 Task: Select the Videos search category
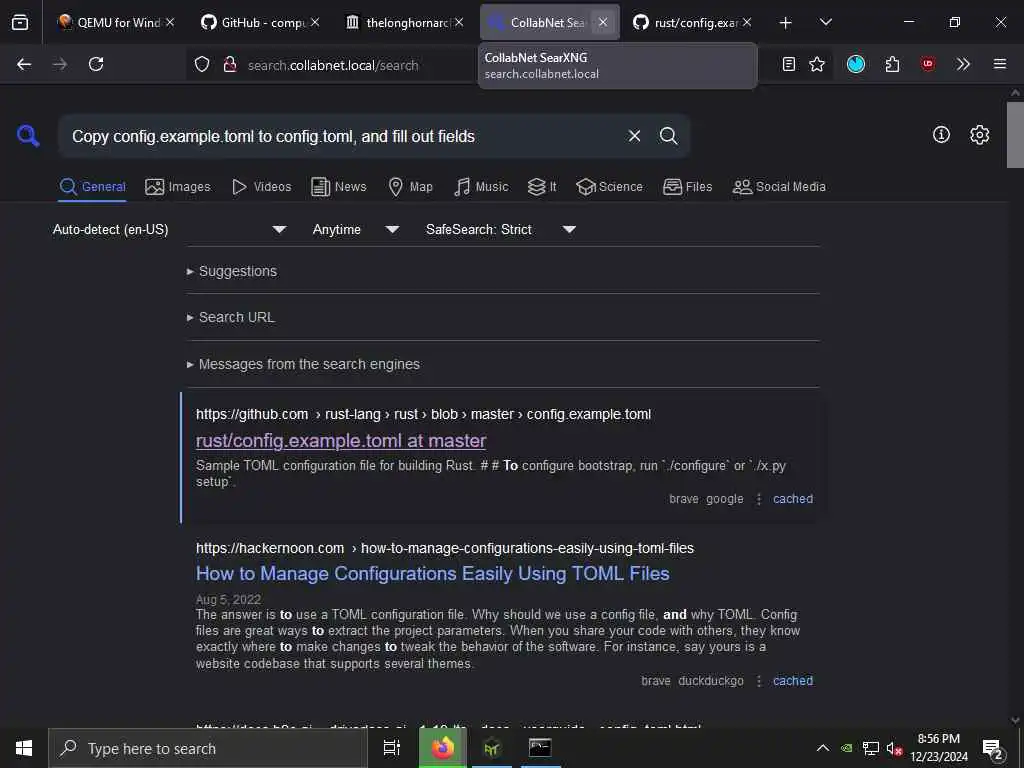[261, 187]
